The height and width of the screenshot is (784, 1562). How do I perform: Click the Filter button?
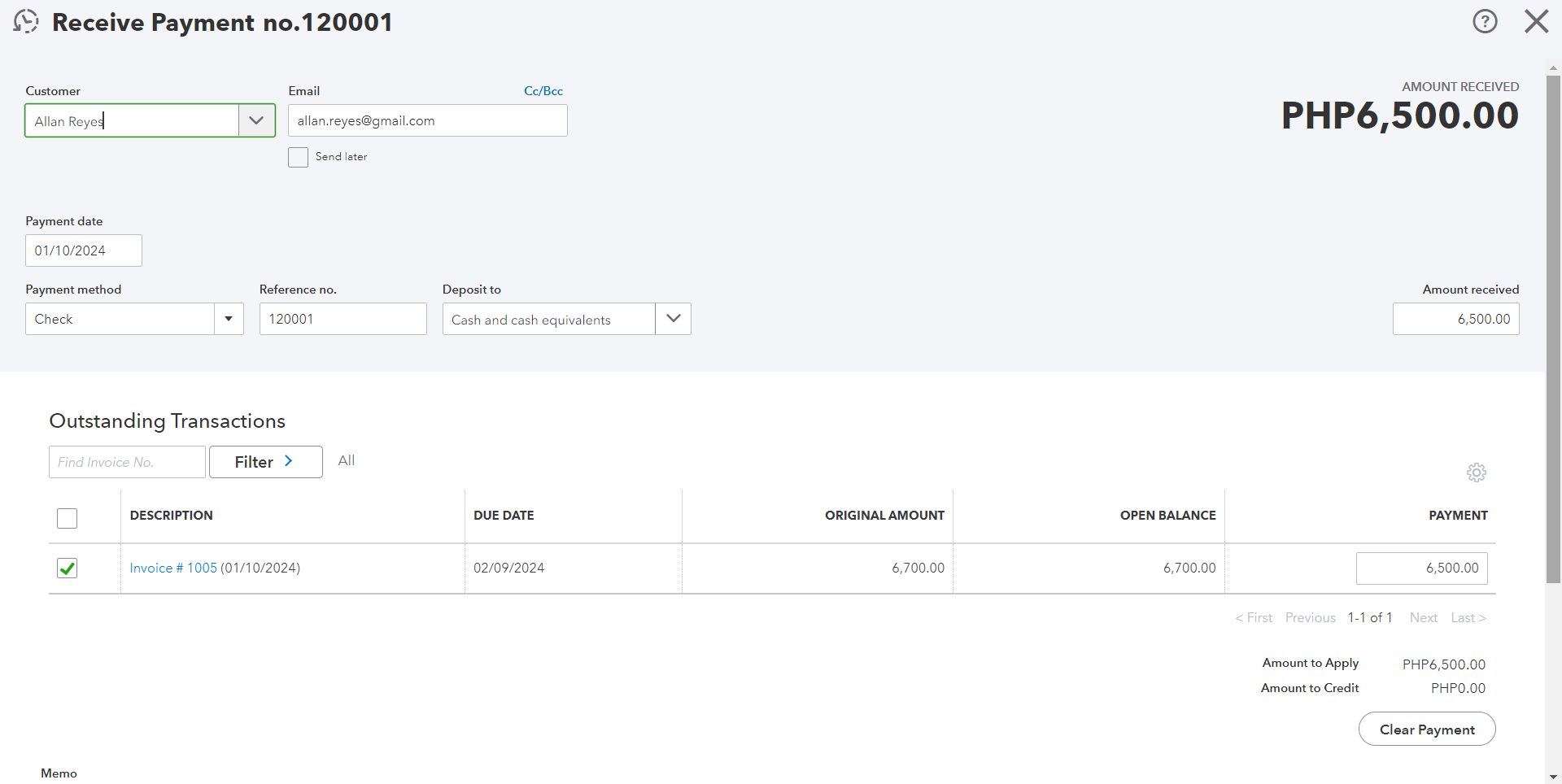(x=266, y=462)
